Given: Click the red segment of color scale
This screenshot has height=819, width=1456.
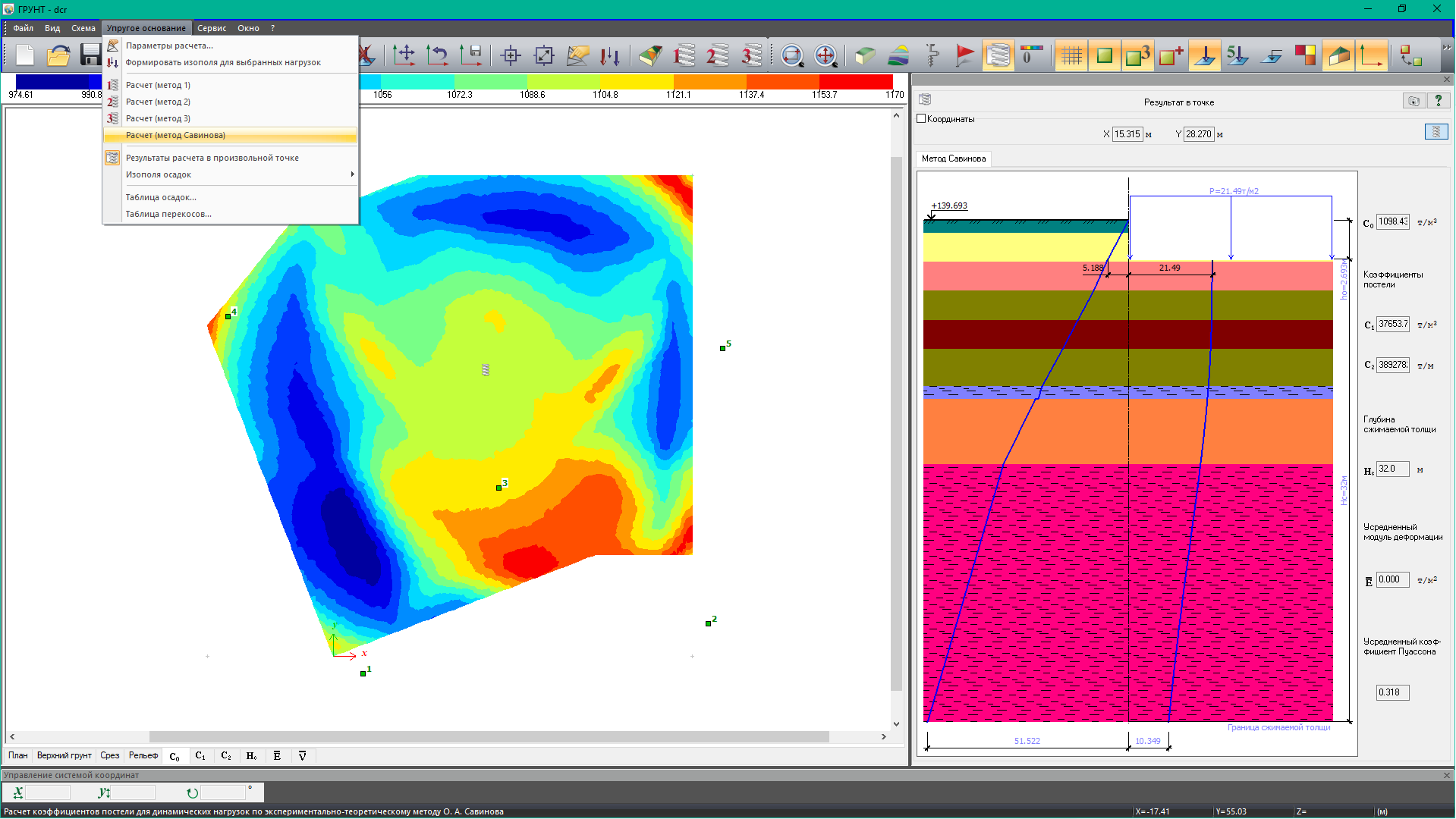Looking at the screenshot, I should [855, 81].
